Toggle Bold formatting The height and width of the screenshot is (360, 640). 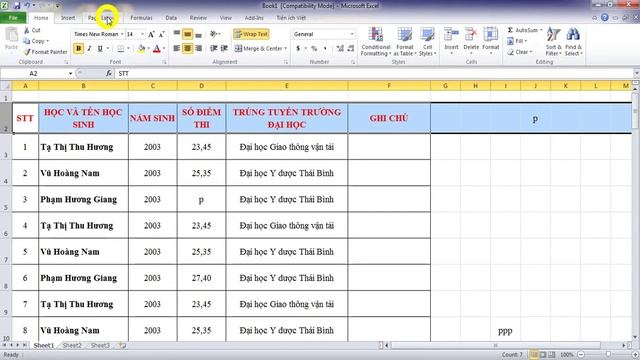point(78,49)
